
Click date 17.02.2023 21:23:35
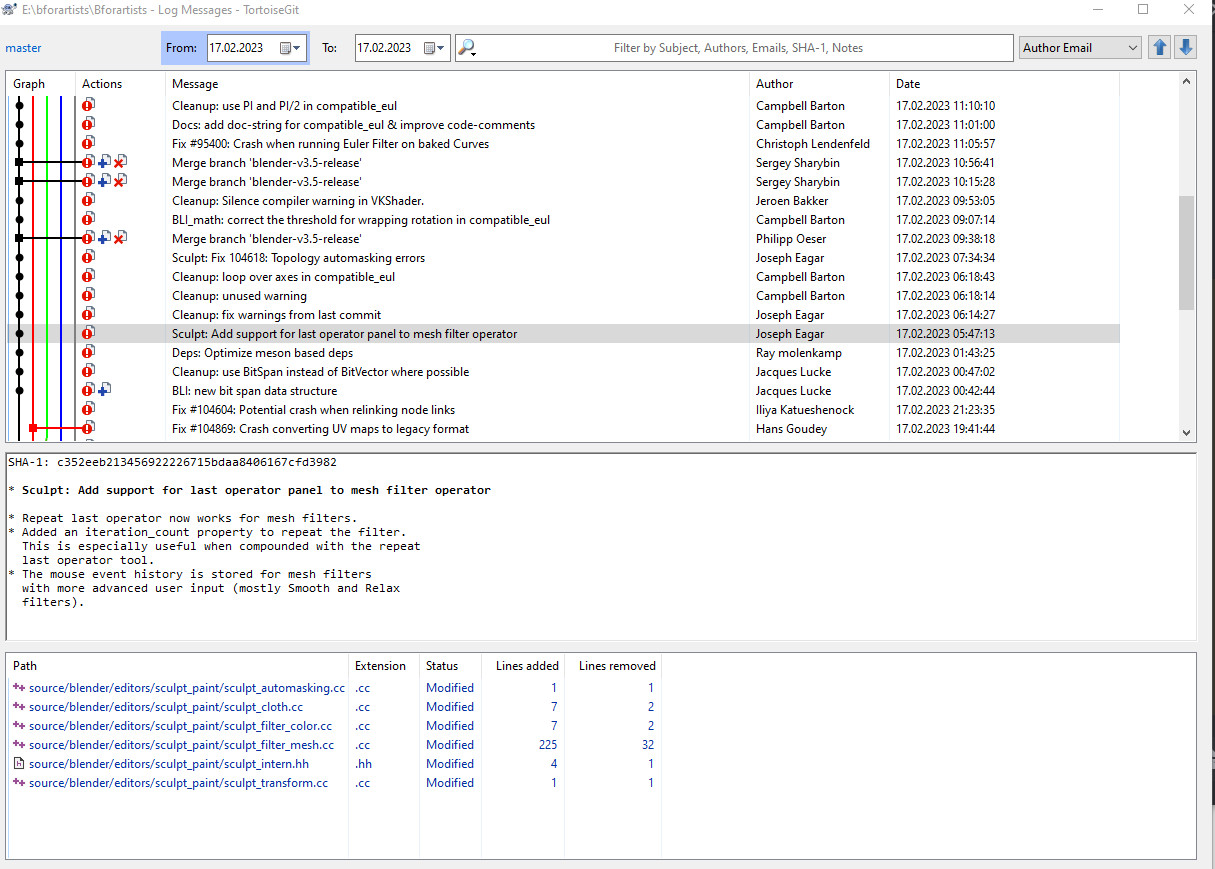[945, 409]
